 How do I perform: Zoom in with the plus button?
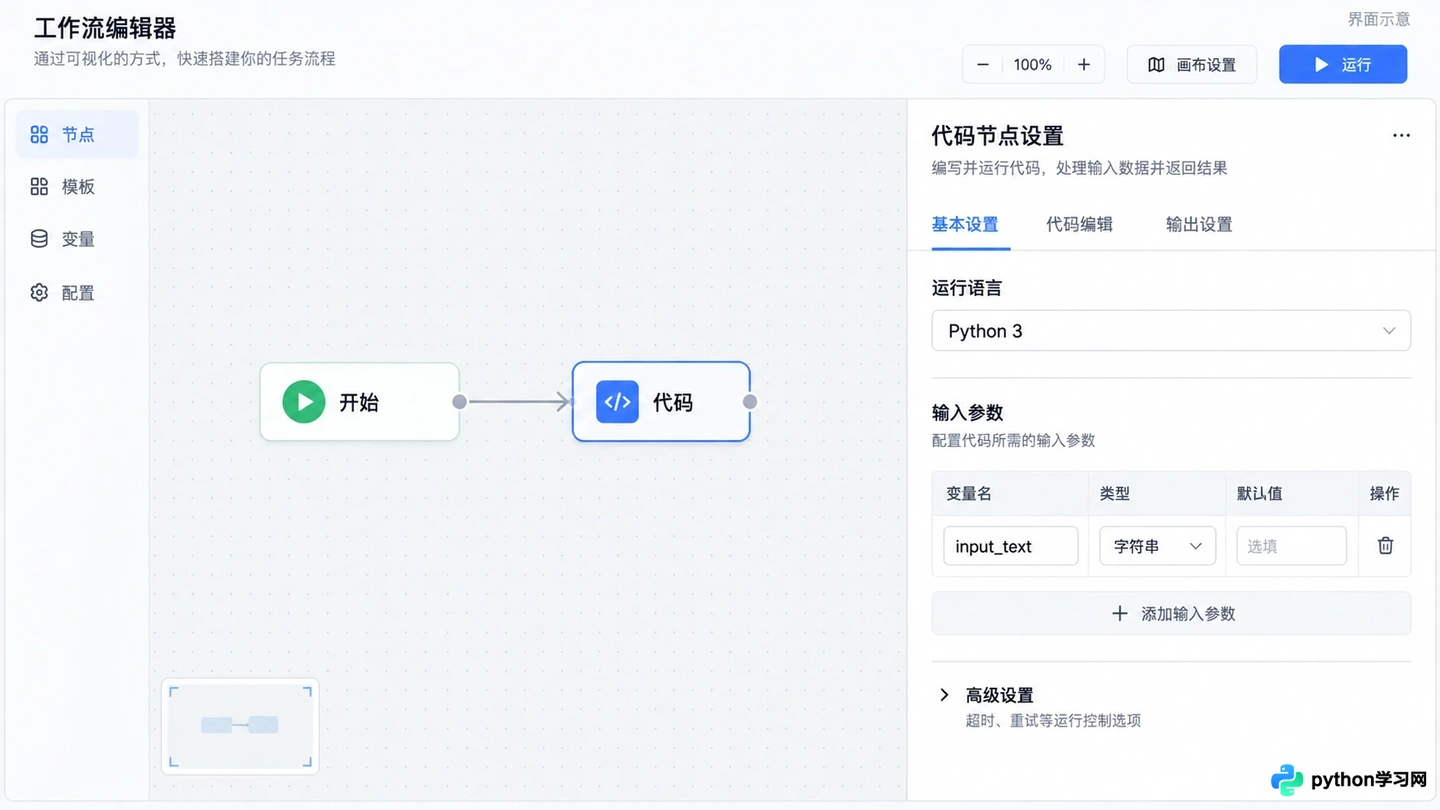tap(1084, 65)
